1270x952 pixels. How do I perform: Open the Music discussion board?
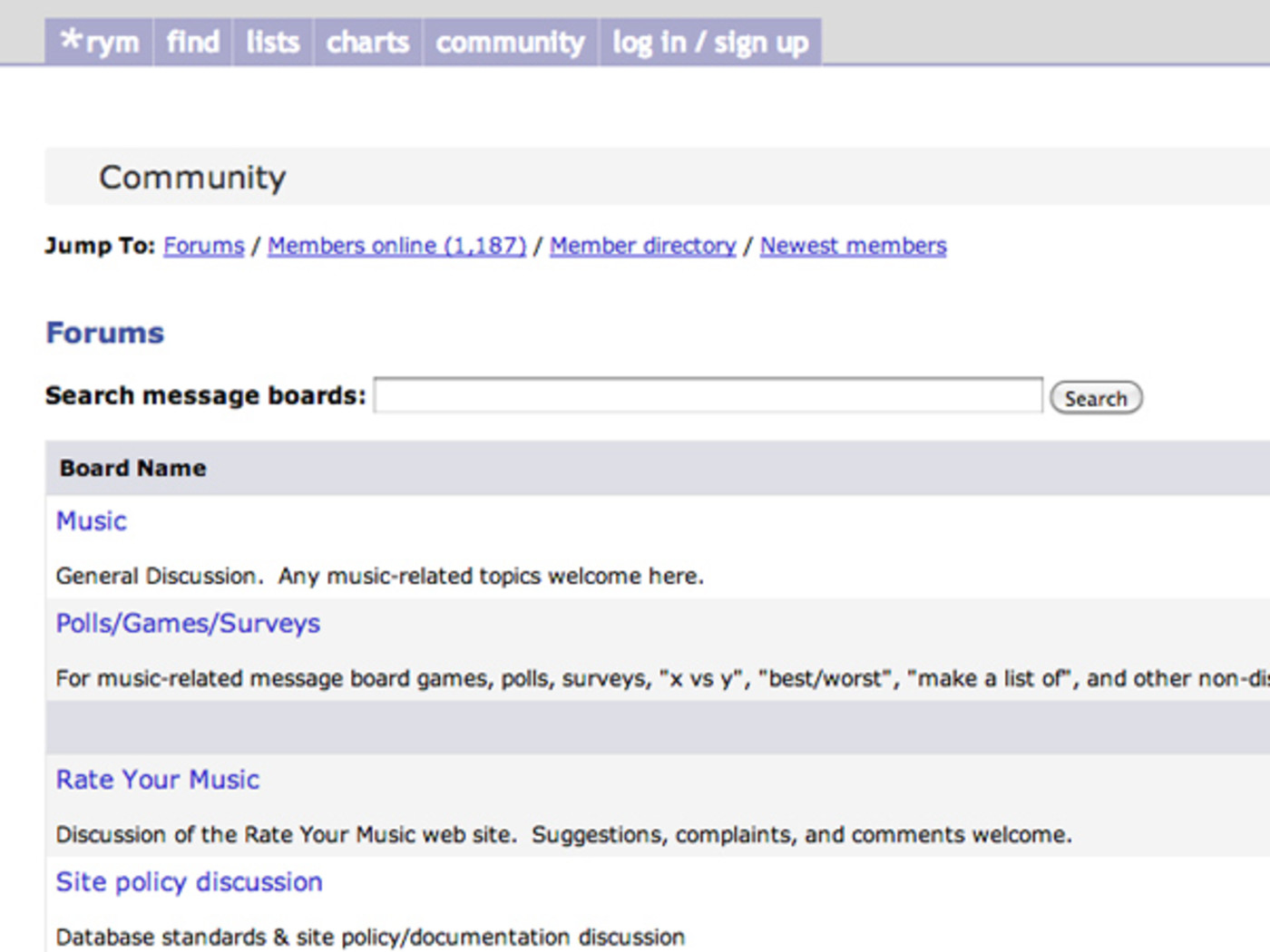coord(91,521)
